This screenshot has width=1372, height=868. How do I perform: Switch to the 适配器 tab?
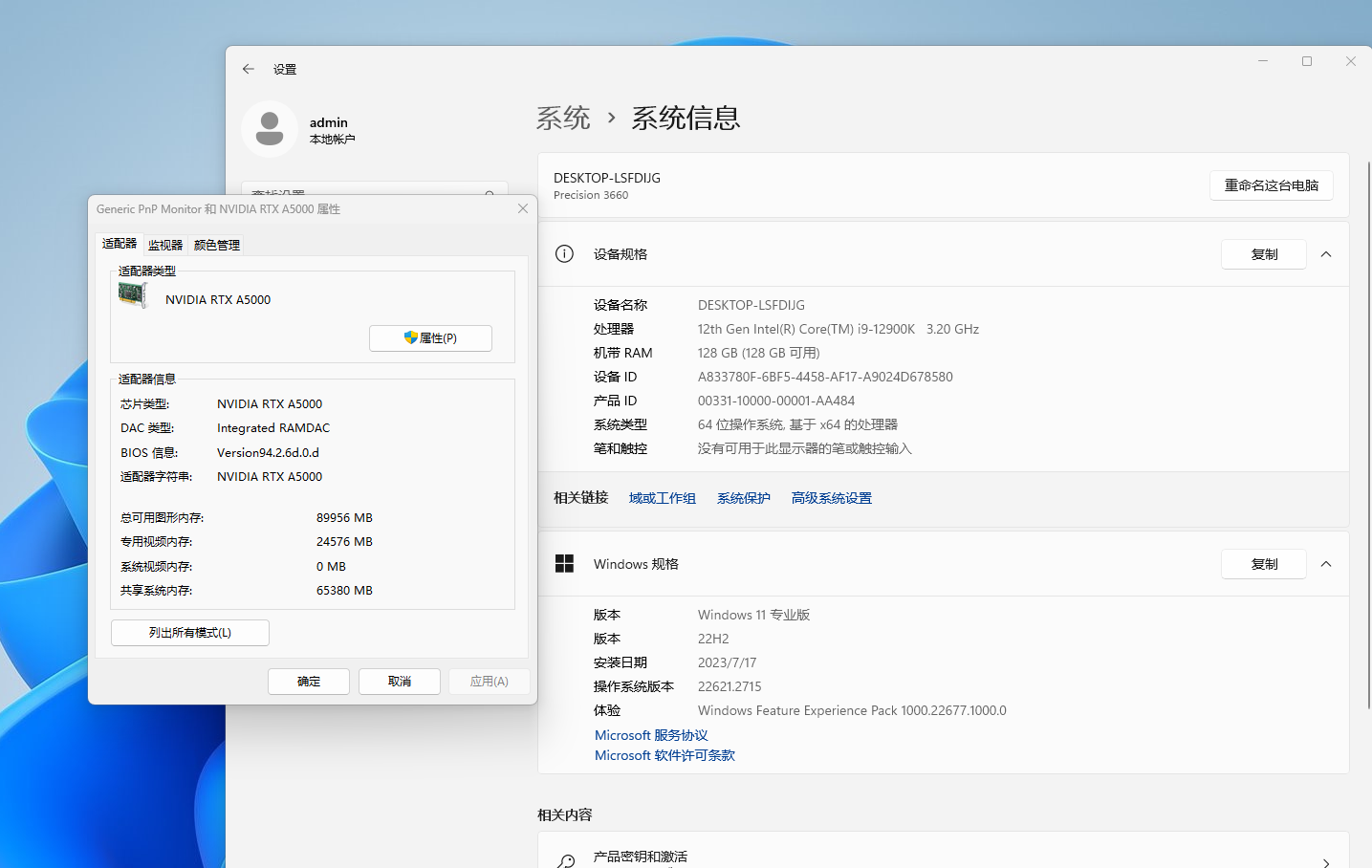[120, 244]
